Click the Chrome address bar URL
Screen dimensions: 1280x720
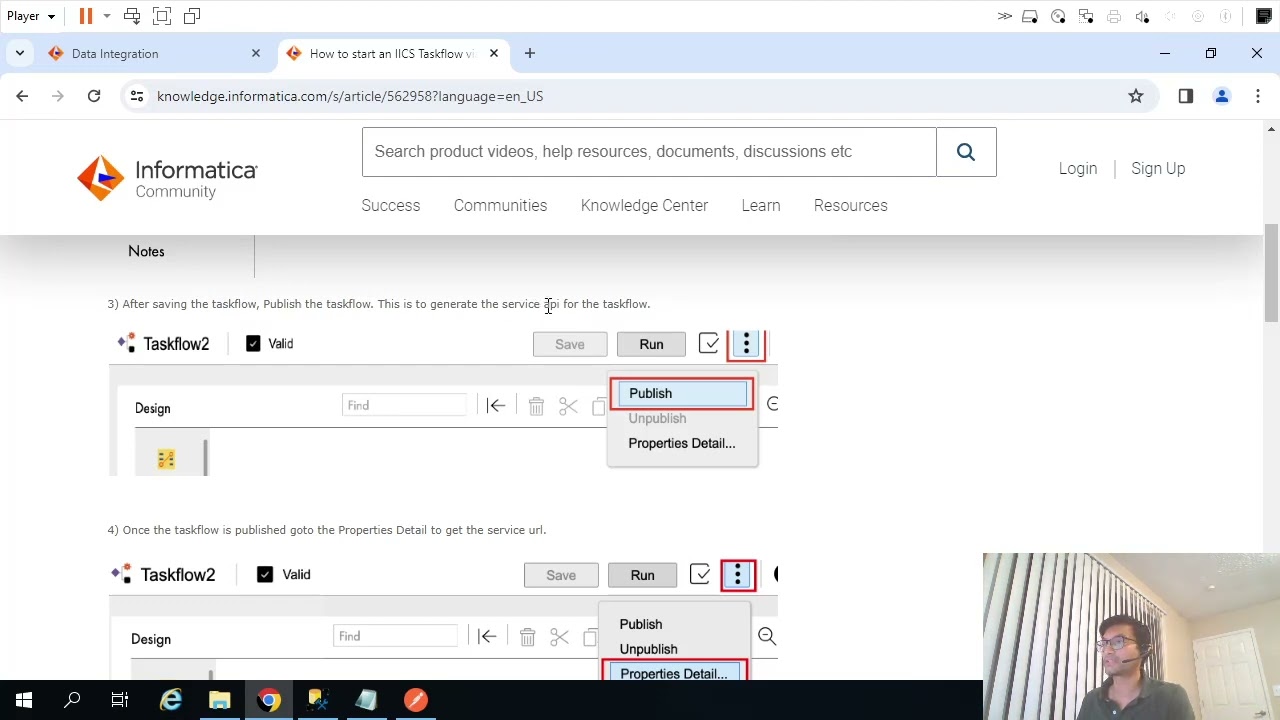click(350, 96)
